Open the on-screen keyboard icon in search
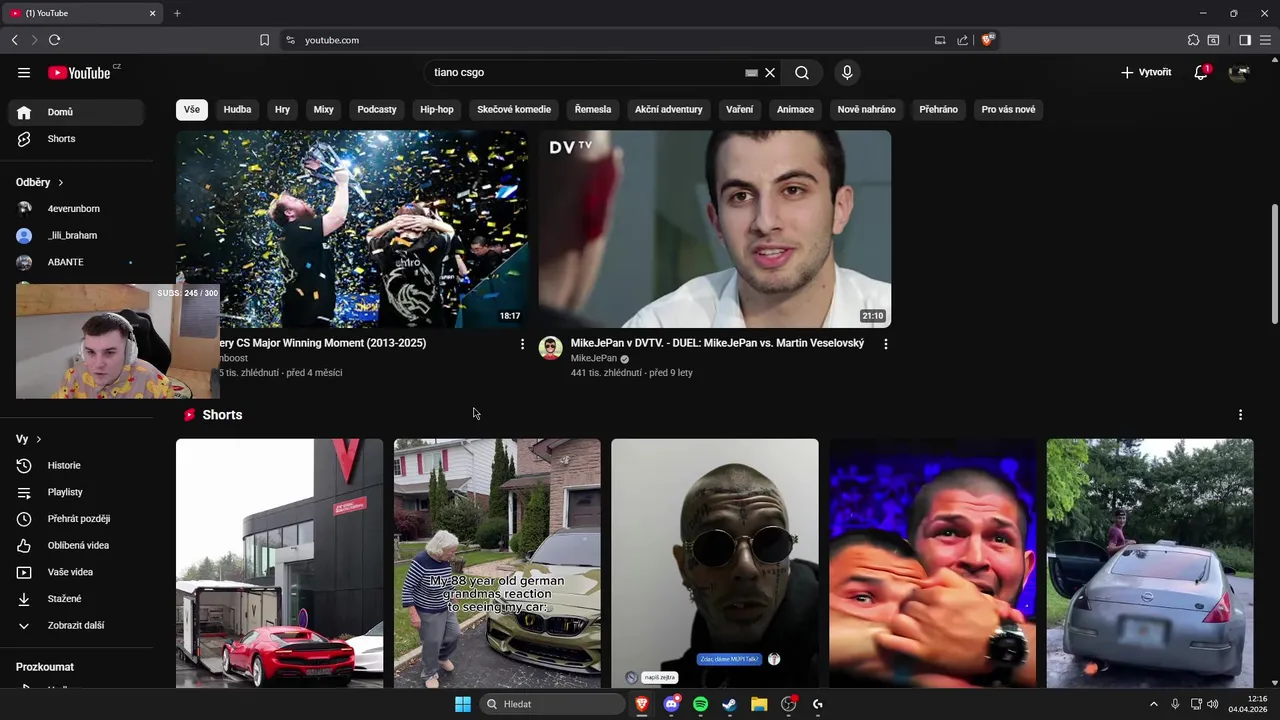This screenshot has height=720, width=1280. (x=751, y=73)
